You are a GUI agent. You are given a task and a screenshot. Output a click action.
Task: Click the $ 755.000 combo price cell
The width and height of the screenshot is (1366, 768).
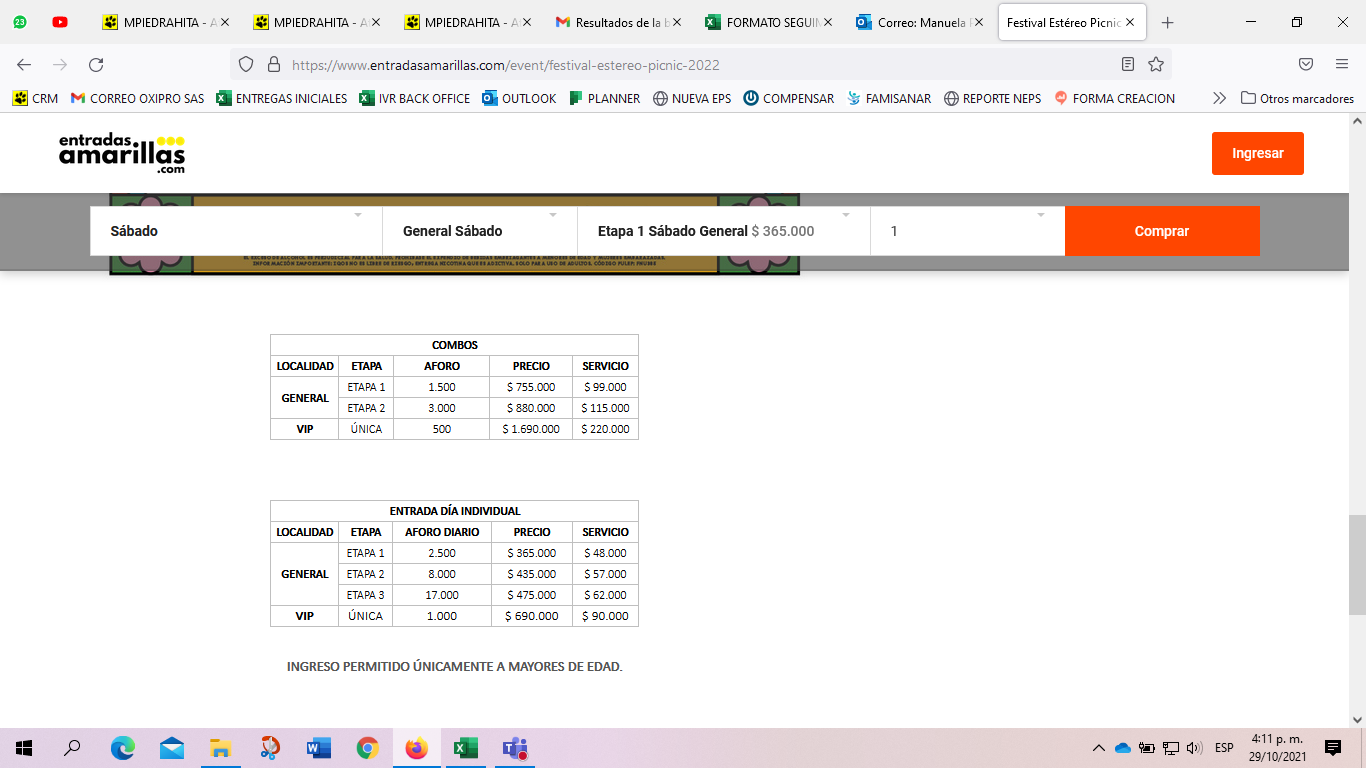tap(531, 387)
